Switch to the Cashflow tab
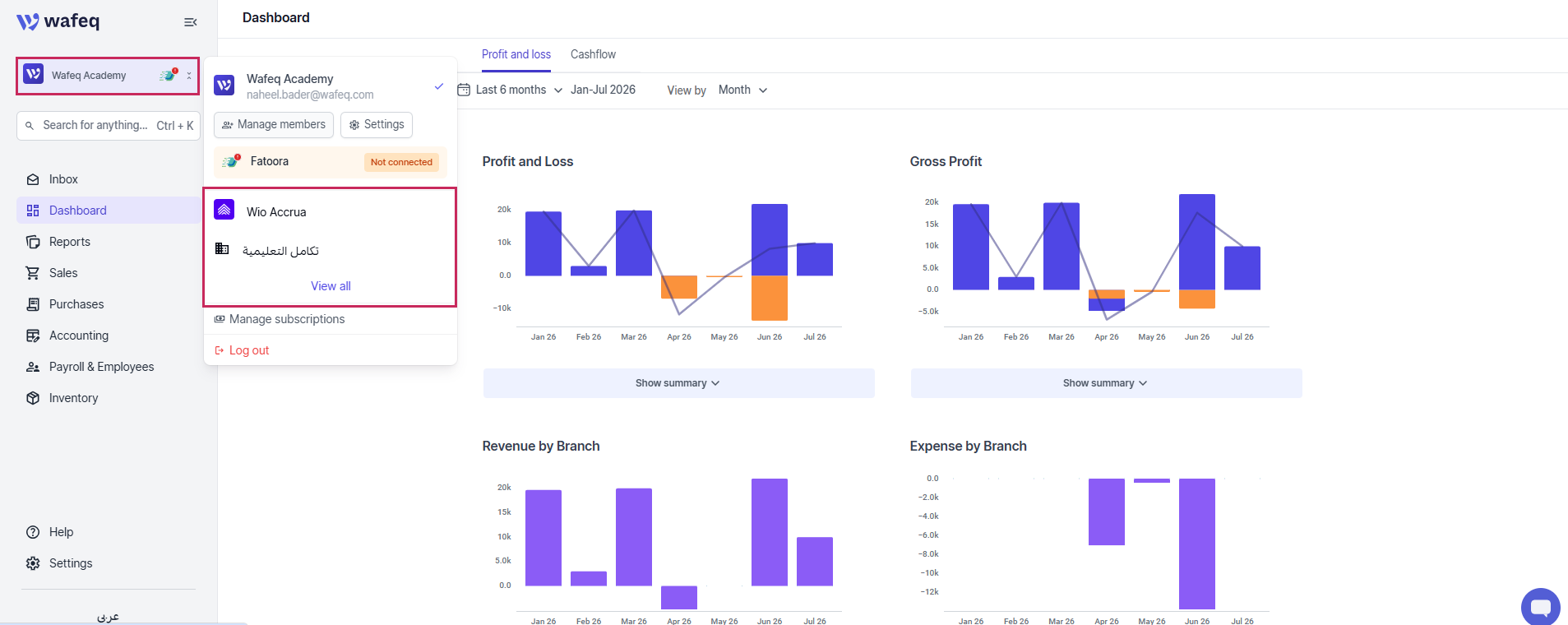This screenshot has width=1568, height=625. (x=593, y=54)
